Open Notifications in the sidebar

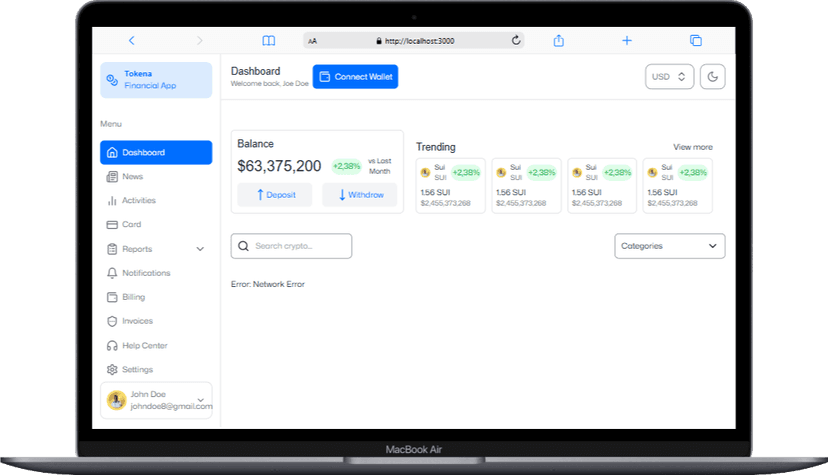point(156,273)
